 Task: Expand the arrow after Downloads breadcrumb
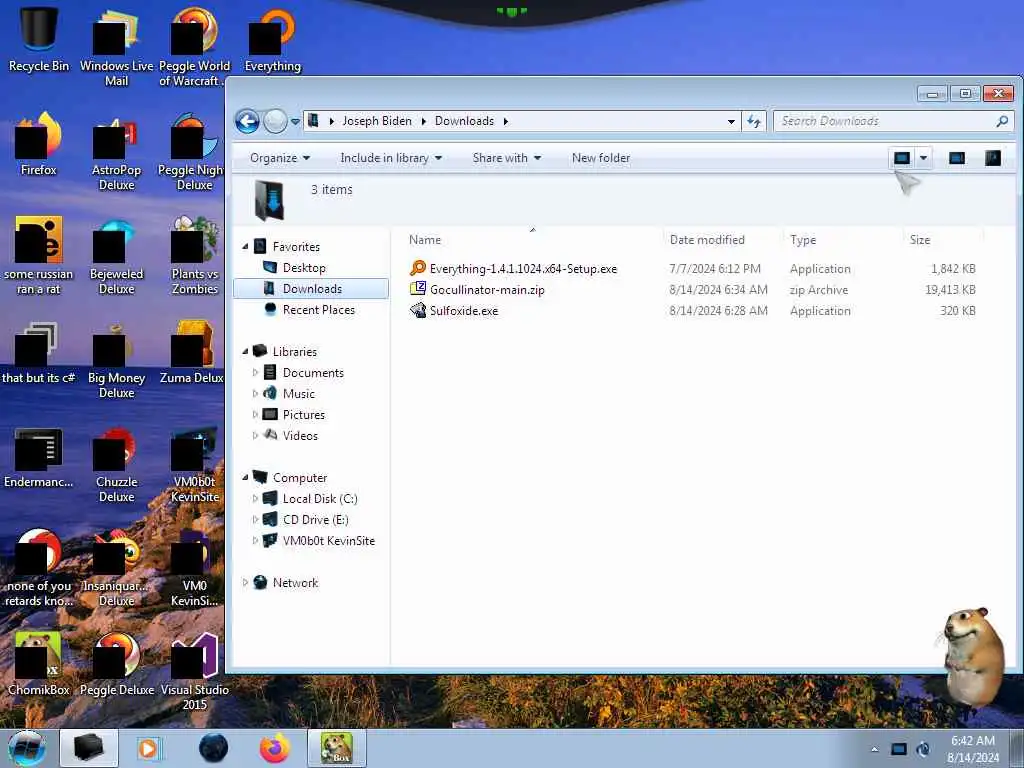coord(505,121)
